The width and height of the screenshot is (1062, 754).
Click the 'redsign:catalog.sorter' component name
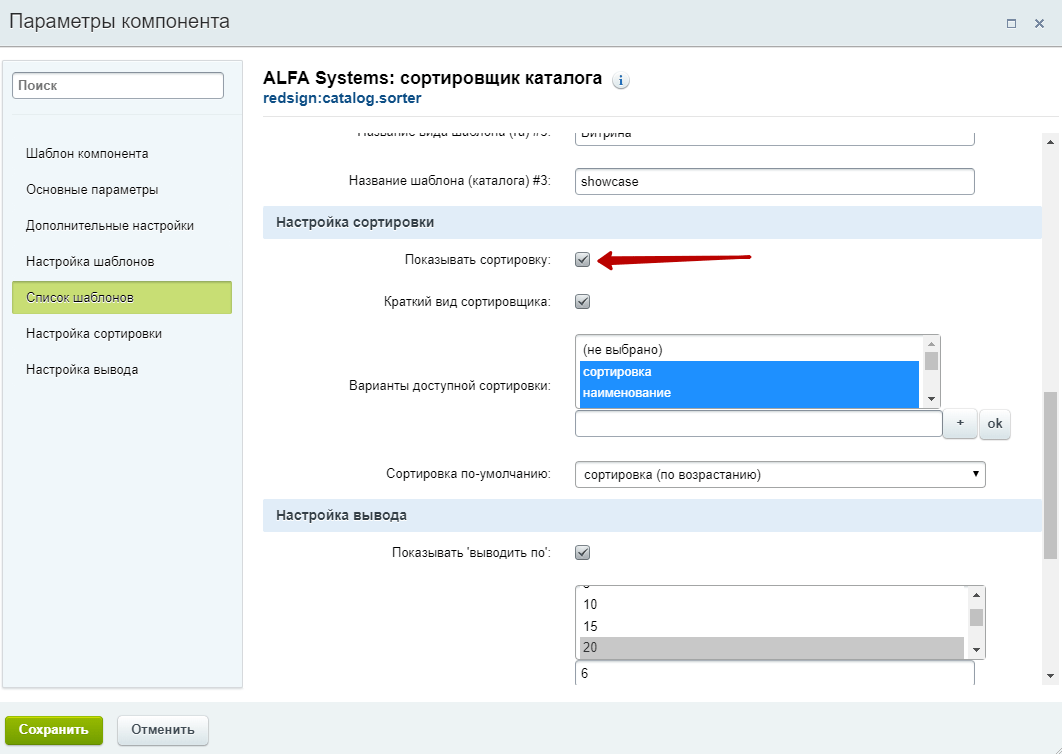pyautogui.click(x=342, y=98)
